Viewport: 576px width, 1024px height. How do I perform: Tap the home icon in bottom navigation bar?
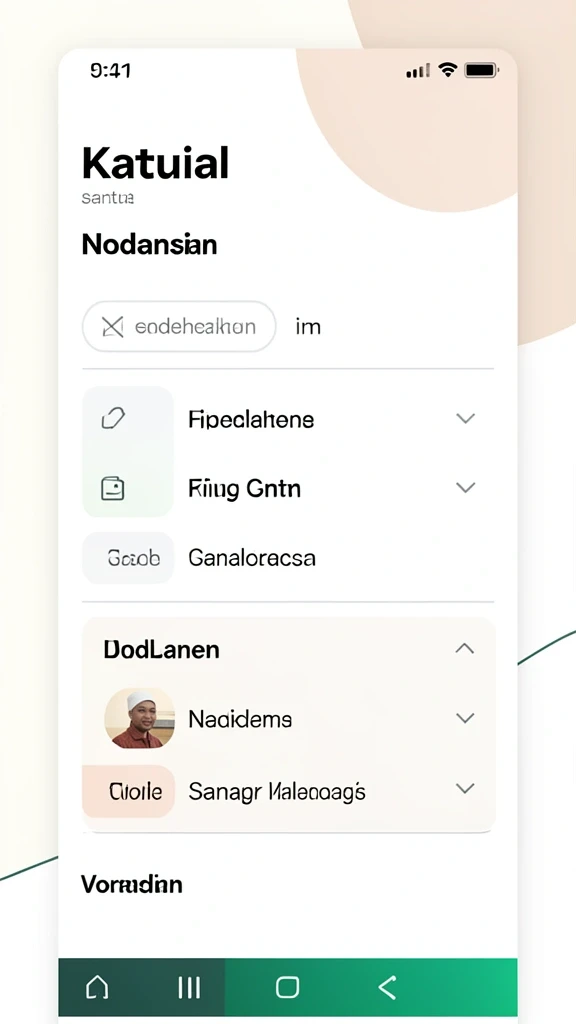pos(97,987)
